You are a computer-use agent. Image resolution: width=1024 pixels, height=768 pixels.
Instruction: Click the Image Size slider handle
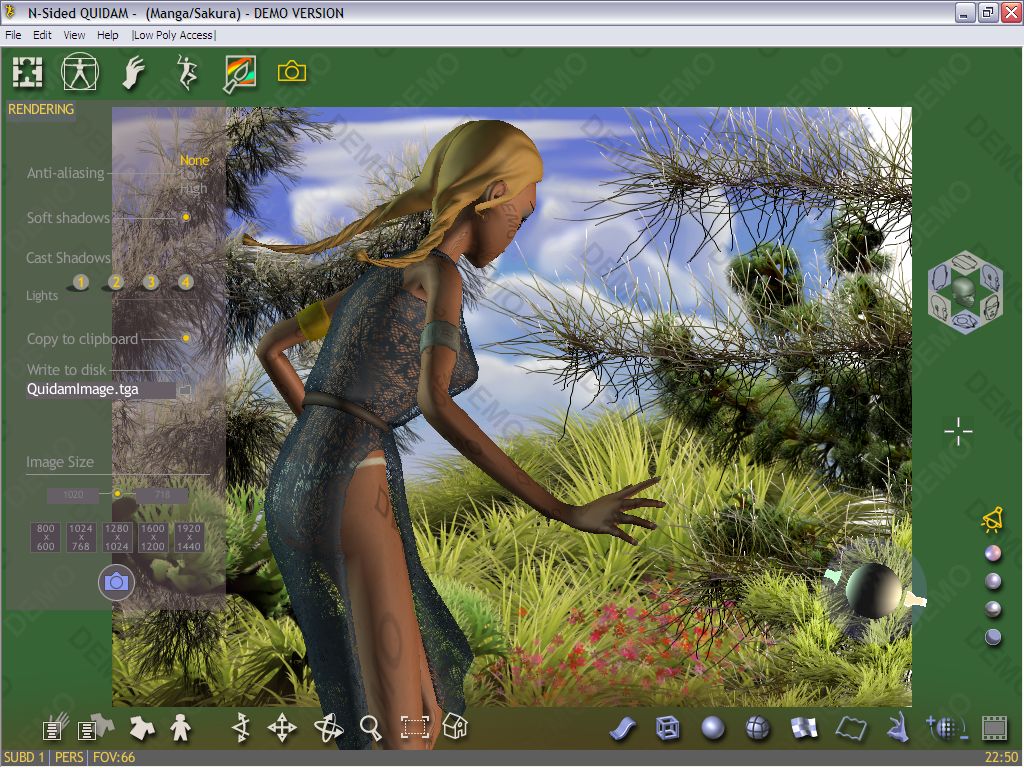117,493
